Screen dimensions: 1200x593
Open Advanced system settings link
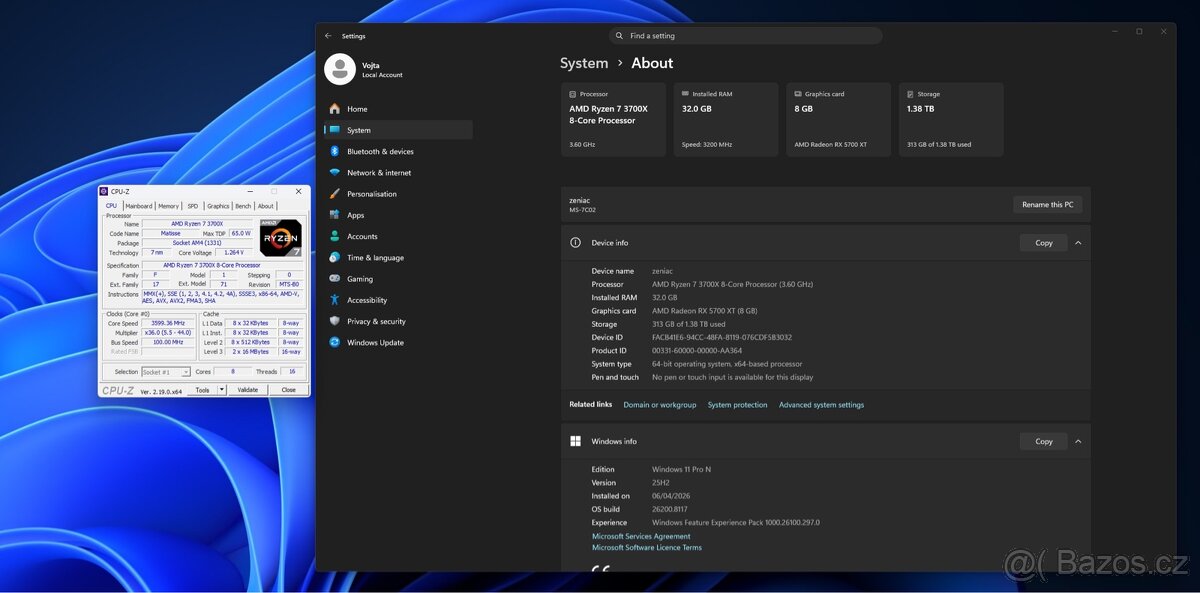click(x=822, y=405)
